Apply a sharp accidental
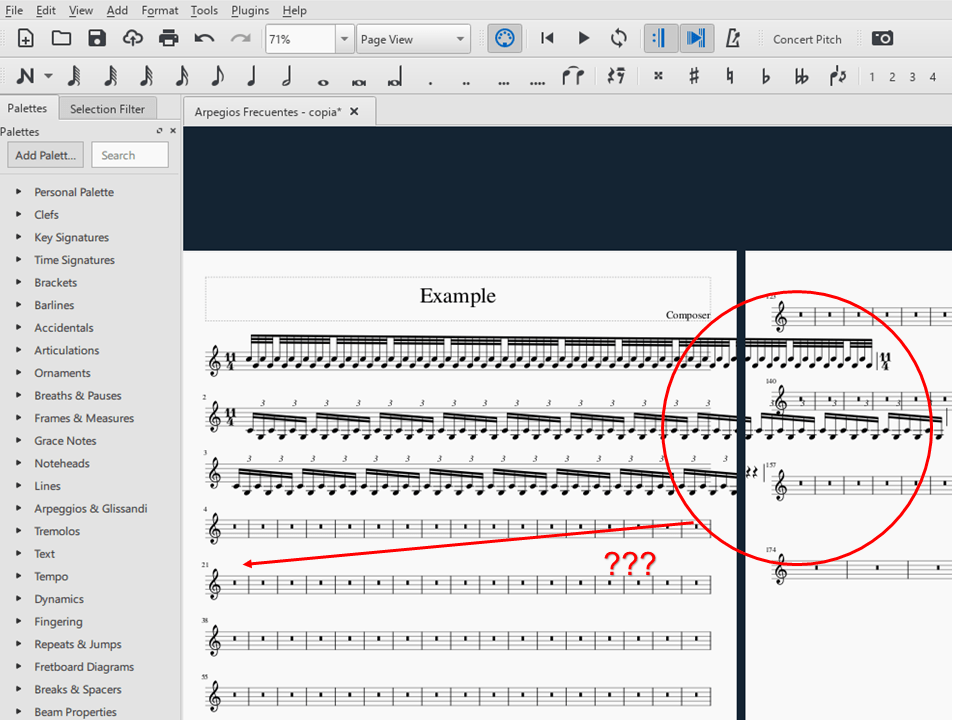Viewport: 960px width, 720px height. pos(693,75)
